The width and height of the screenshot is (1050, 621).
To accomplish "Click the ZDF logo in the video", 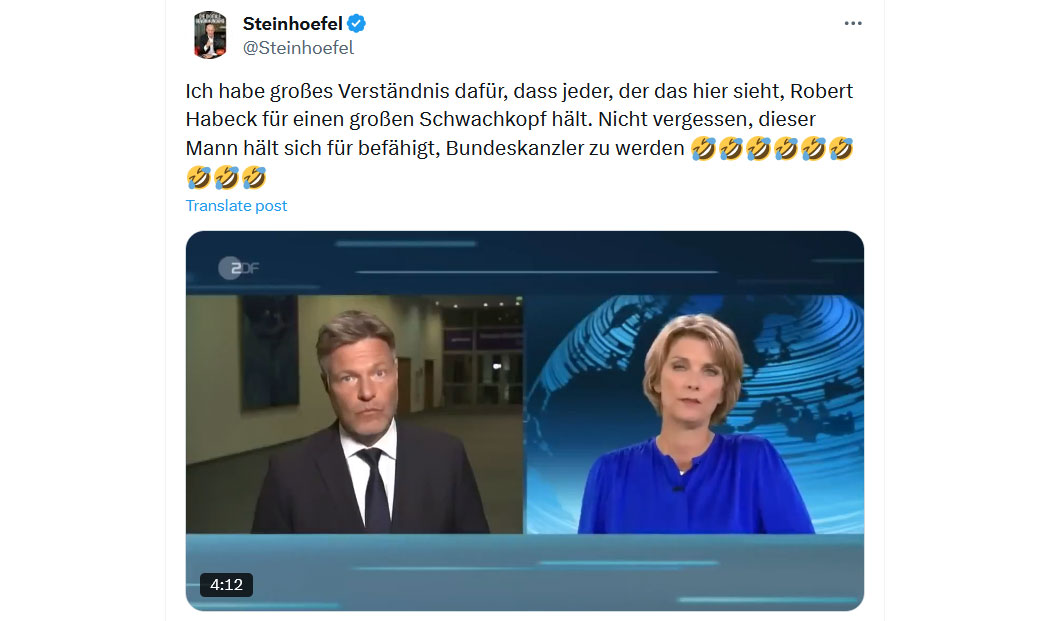I will coord(238,269).
